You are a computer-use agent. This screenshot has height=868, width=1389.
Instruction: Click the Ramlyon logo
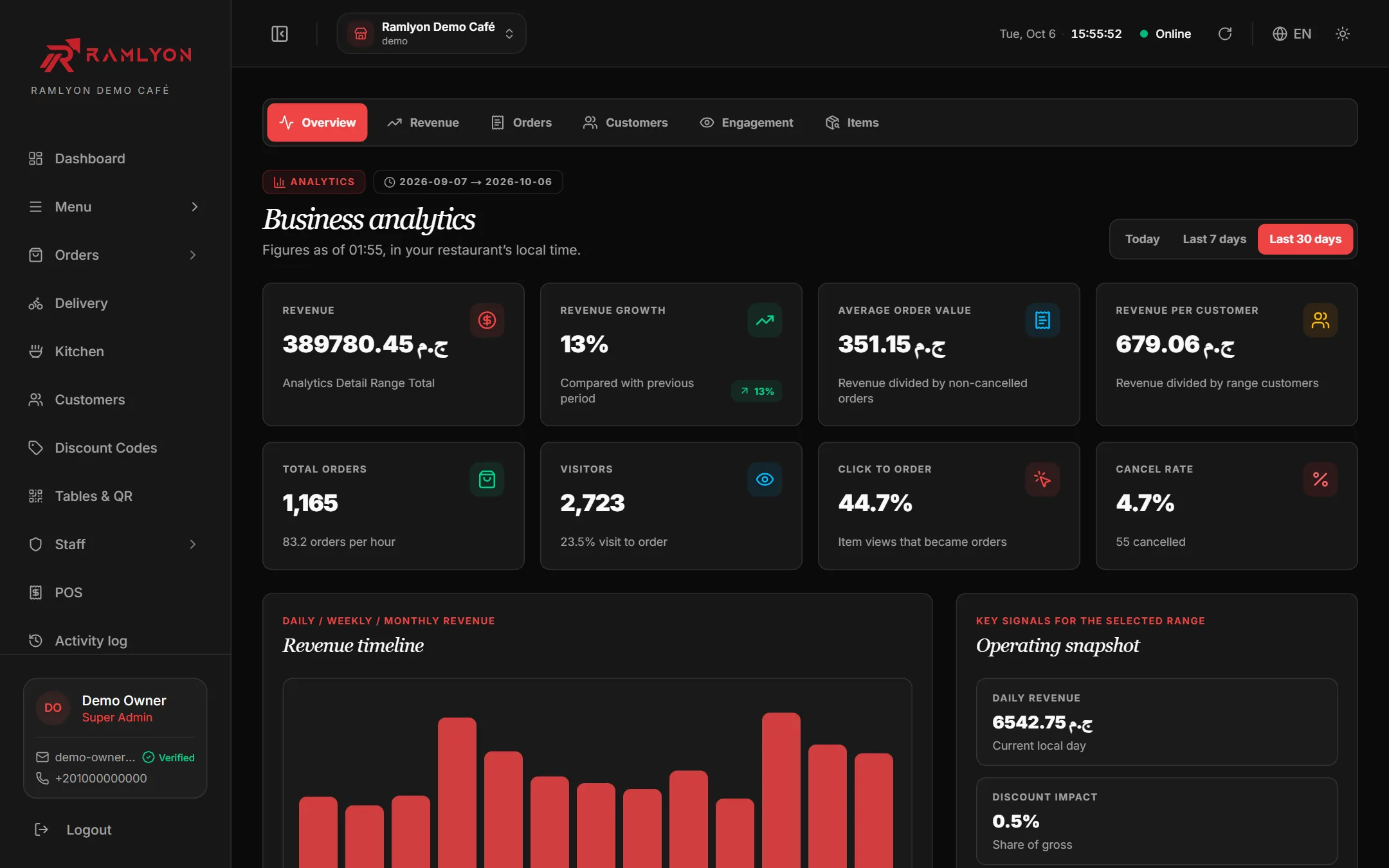coord(116,55)
